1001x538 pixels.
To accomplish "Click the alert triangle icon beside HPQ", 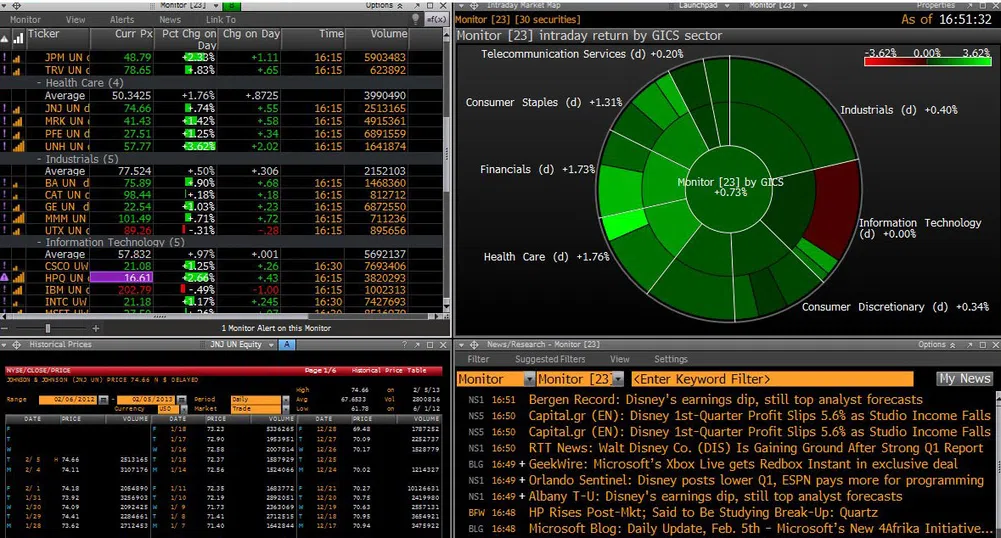I will (x=5, y=277).
